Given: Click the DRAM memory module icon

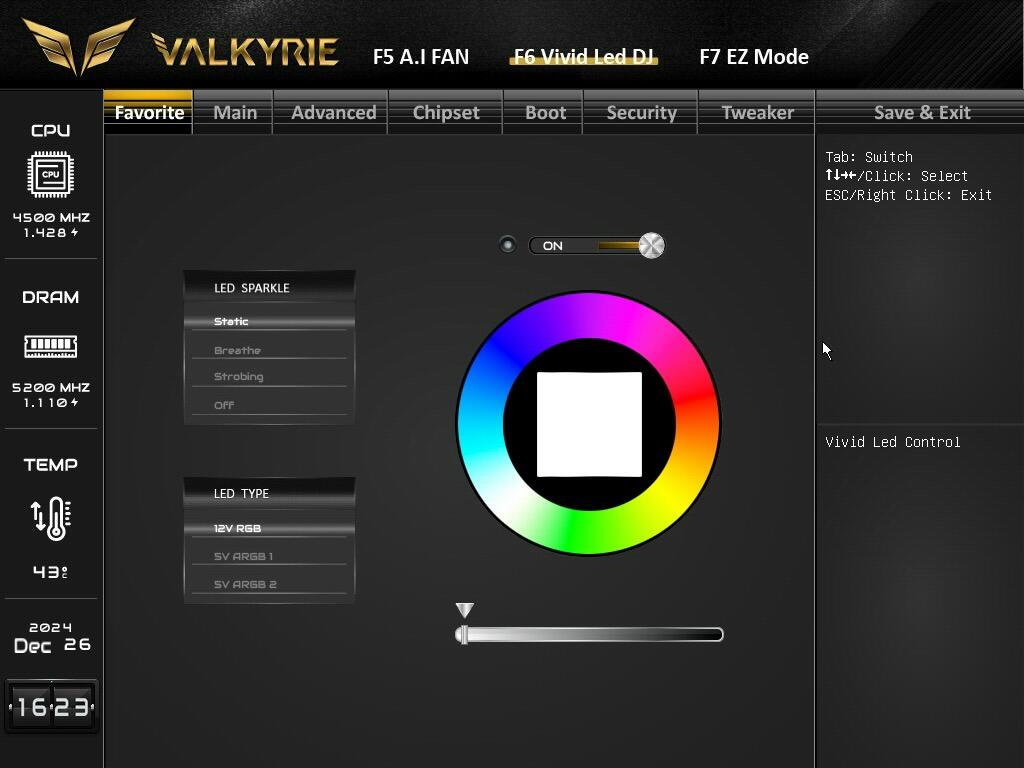Looking at the screenshot, I should point(50,346).
